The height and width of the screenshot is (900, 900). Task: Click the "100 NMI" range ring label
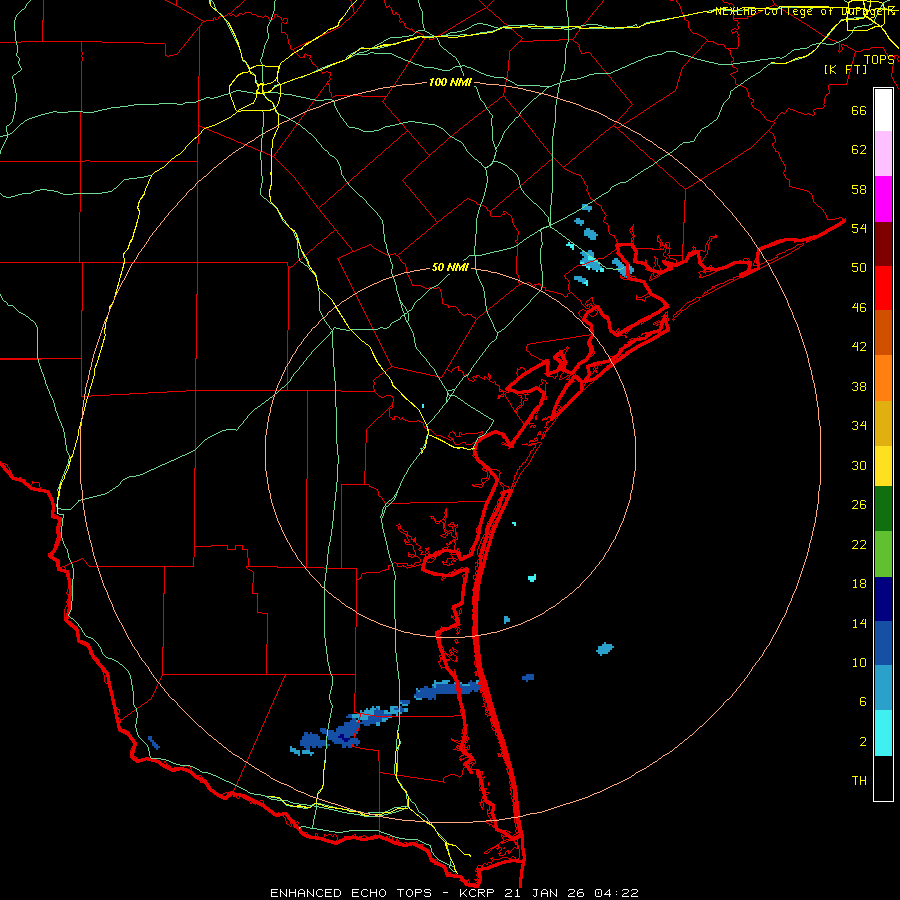450,82
